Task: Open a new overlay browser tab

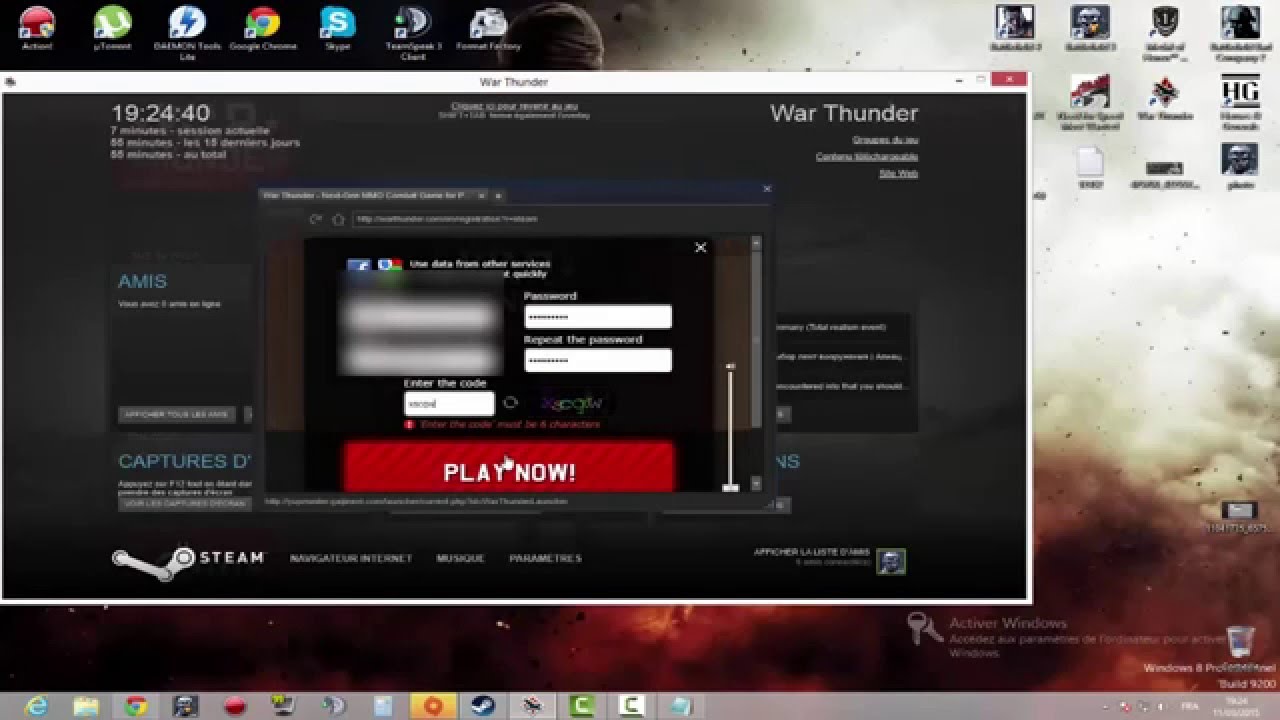Action: 498,196
